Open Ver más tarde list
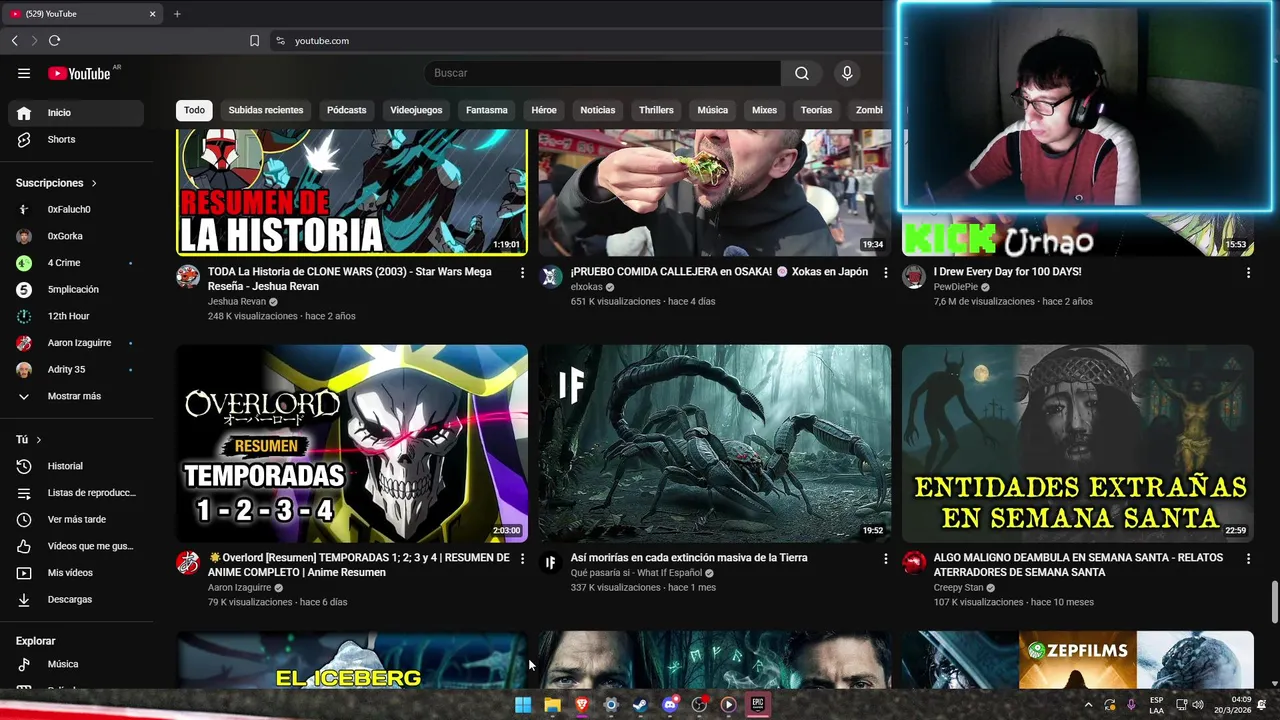The image size is (1280, 720). (76, 520)
